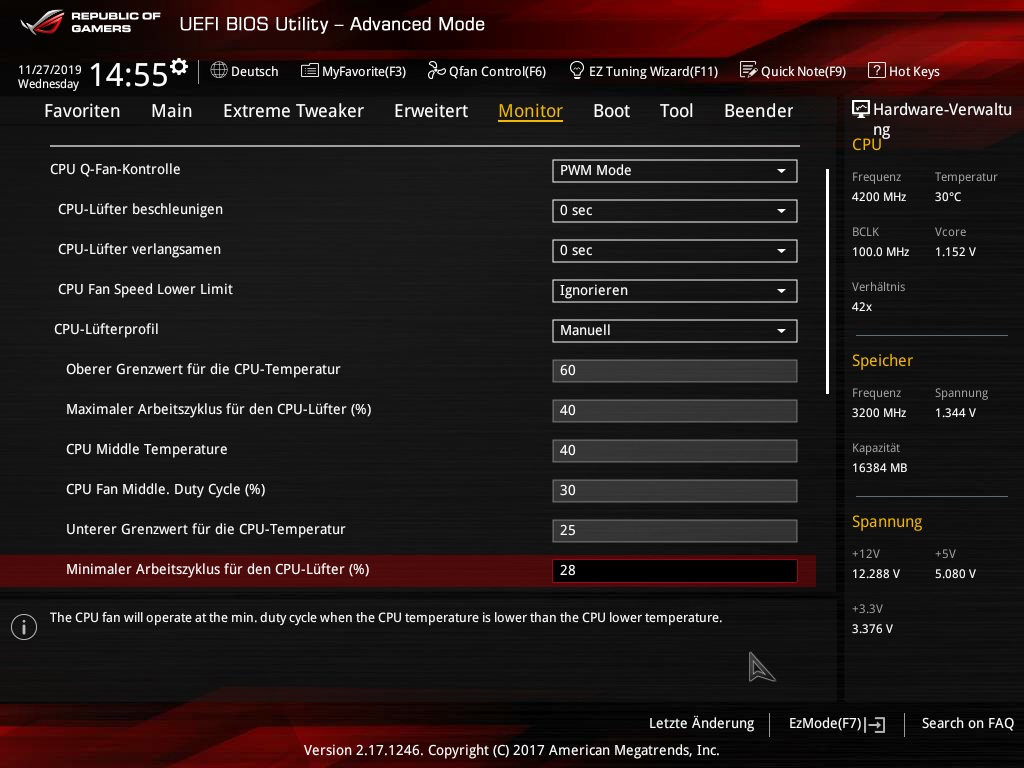Click the Hot Keys question mark icon

pos(876,70)
